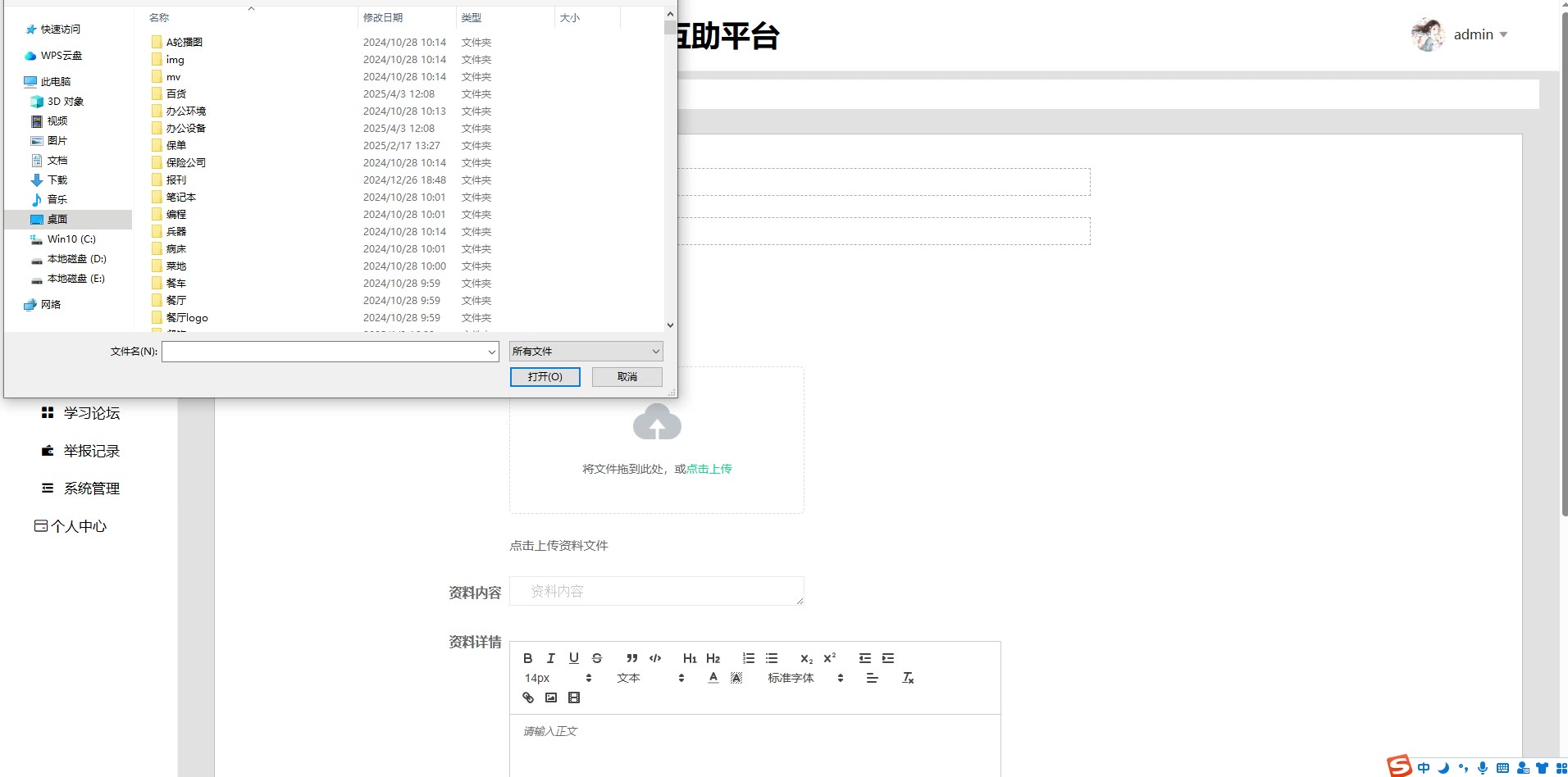
Task: Select the A轮播图 folder
Action: coord(185,43)
